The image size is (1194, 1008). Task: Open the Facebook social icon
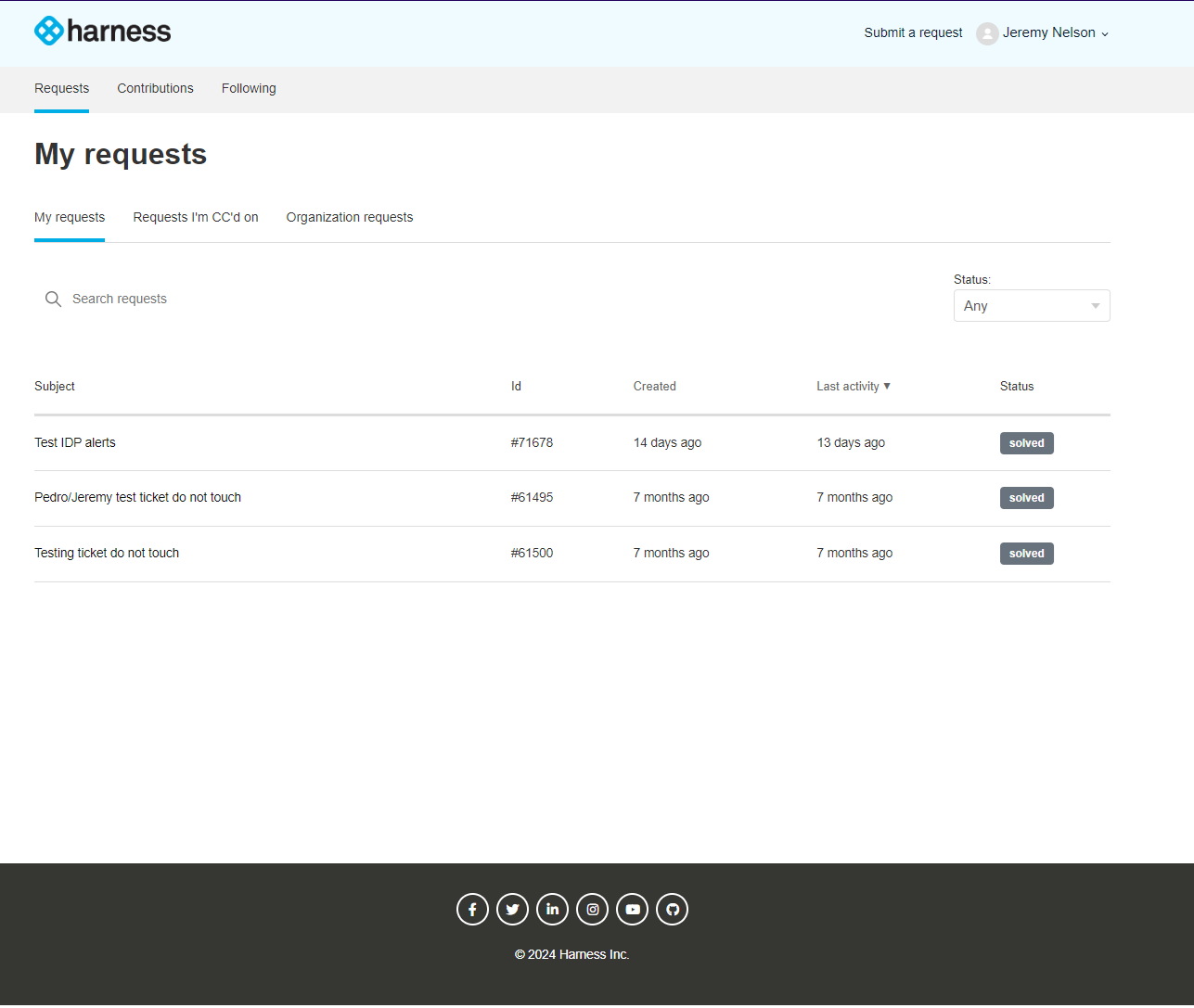(472, 909)
